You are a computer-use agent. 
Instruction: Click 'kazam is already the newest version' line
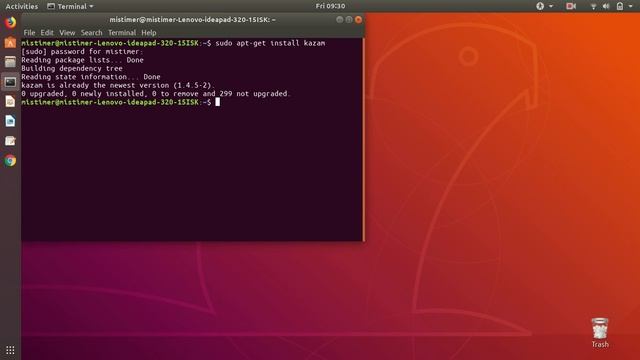pos(118,85)
